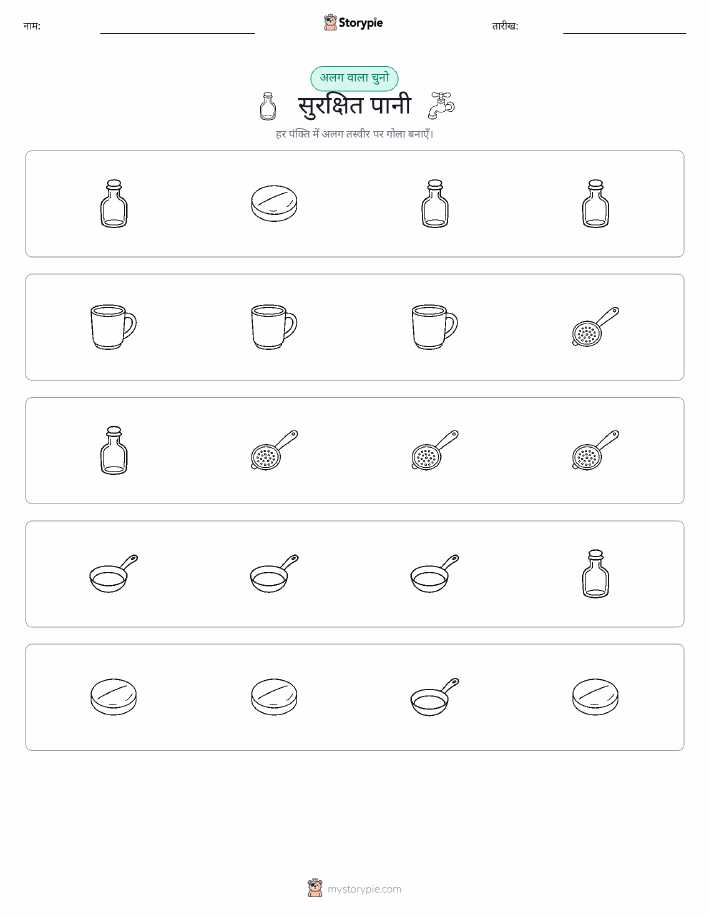Click the green 'अलग वाला चुनो' badge
The width and height of the screenshot is (709, 917).
coord(354,78)
